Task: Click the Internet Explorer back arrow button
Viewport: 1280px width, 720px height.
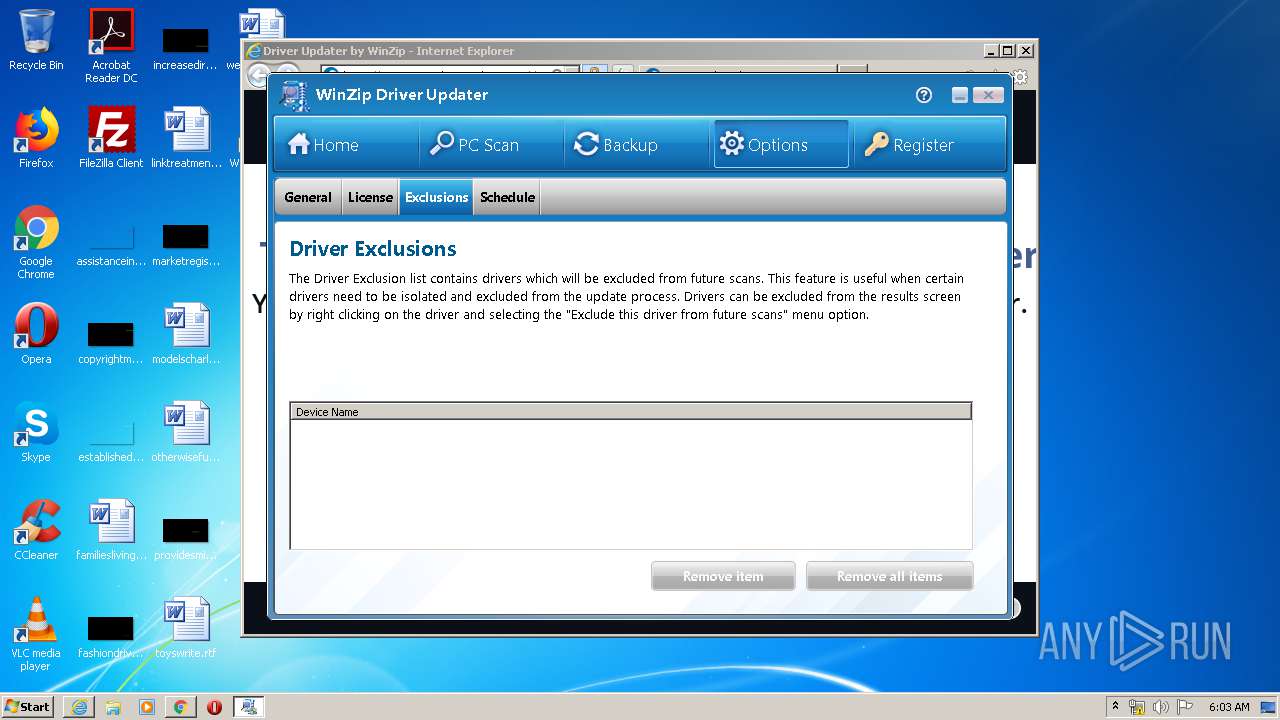Action: [x=258, y=75]
